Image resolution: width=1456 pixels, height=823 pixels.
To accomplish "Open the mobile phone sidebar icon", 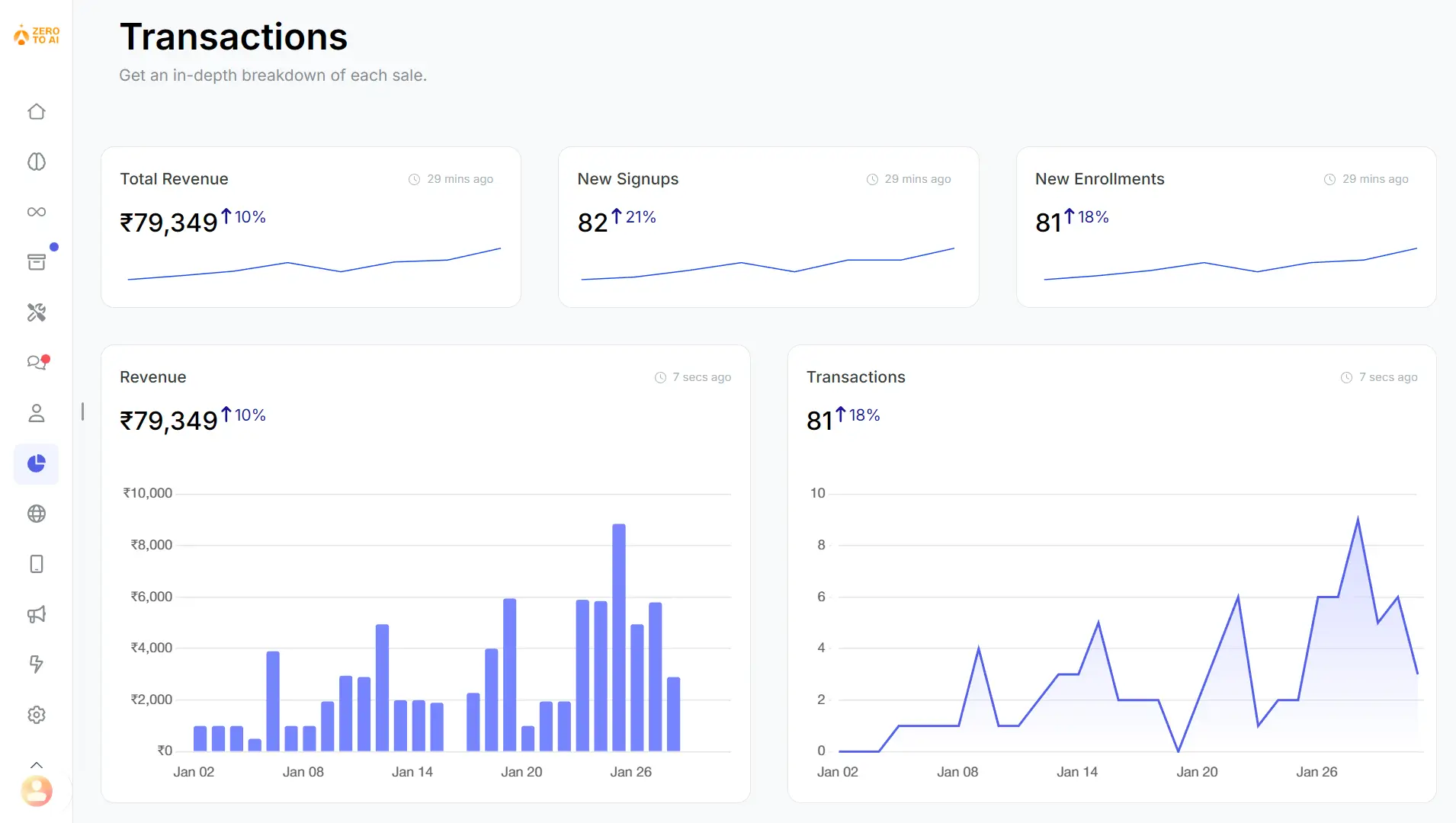I will (37, 564).
